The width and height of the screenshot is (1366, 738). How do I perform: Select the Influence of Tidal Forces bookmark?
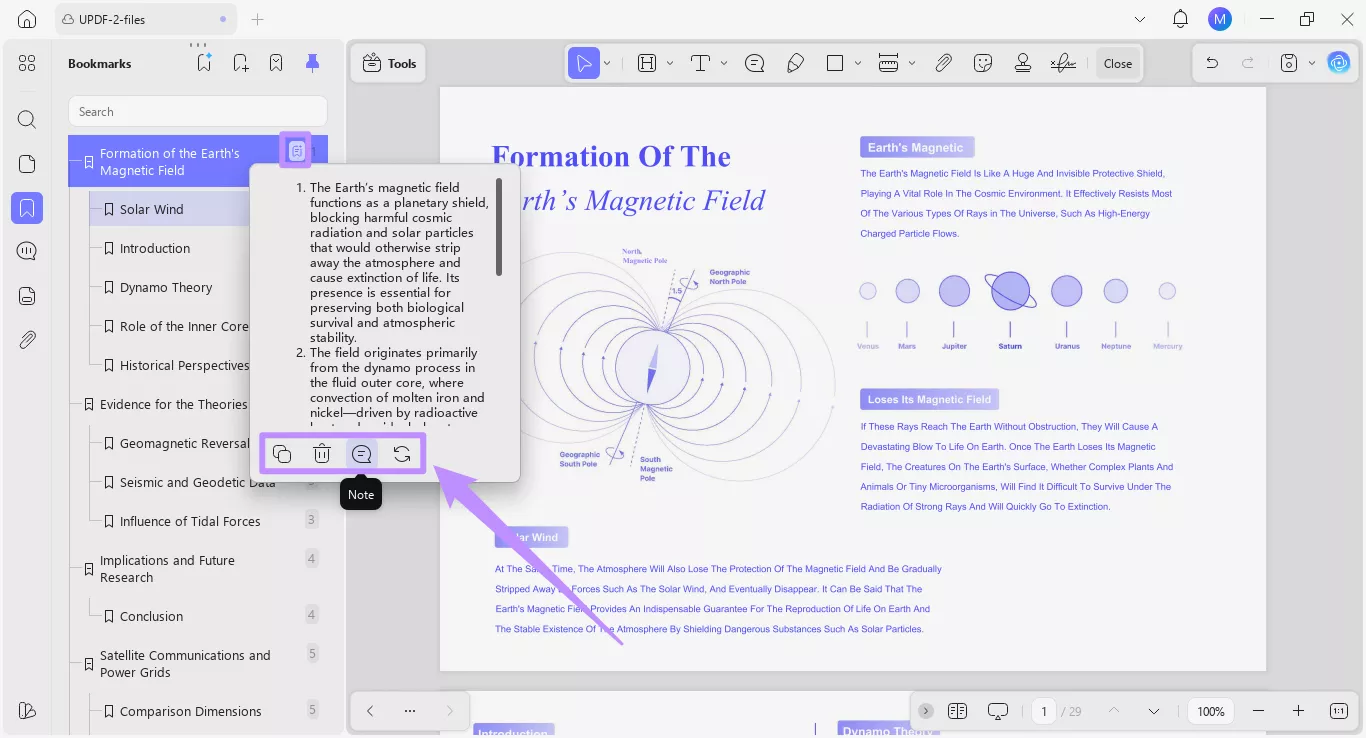point(190,521)
